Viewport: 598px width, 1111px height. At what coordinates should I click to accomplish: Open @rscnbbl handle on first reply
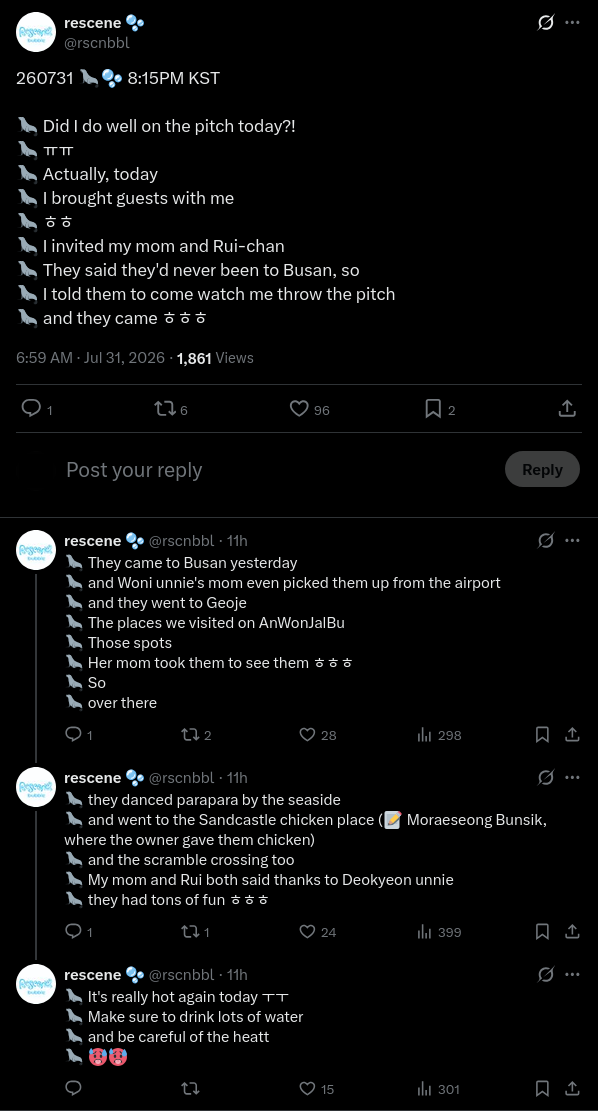pos(181,541)
